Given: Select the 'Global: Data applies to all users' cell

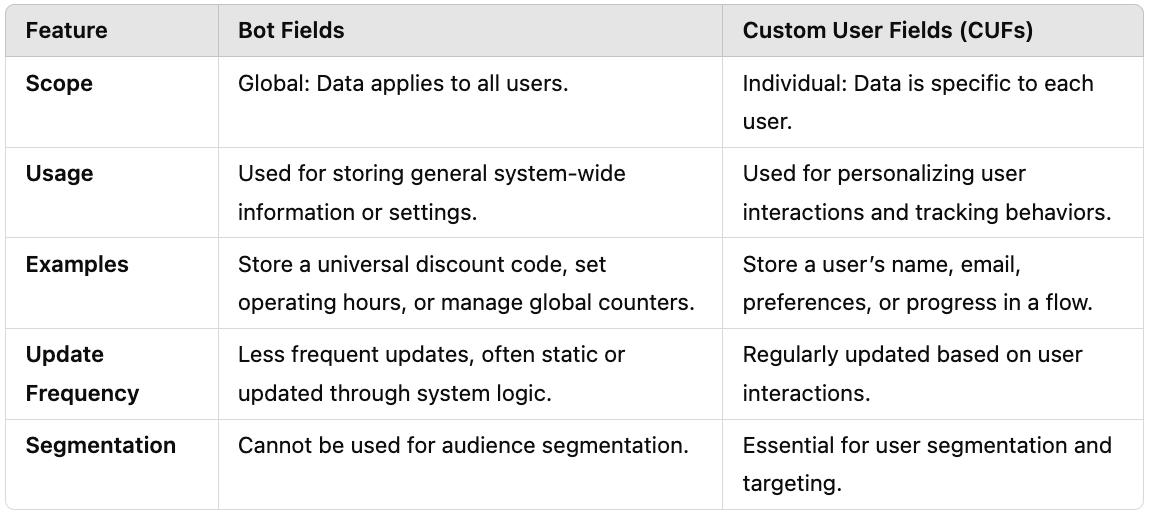Looking at the screenshot, I should point(403,84).
